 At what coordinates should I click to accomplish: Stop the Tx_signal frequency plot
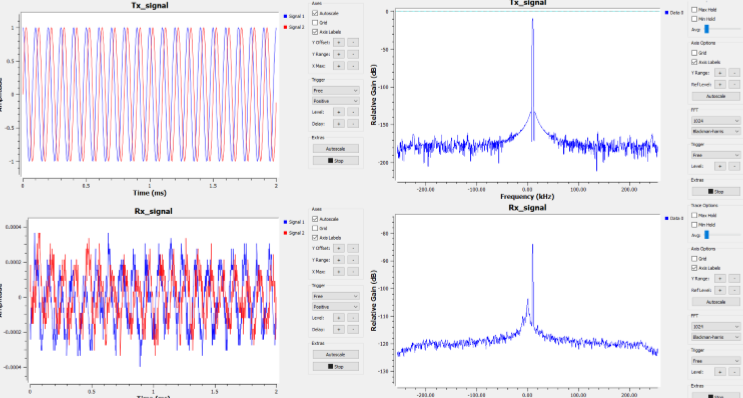[716, 191]
